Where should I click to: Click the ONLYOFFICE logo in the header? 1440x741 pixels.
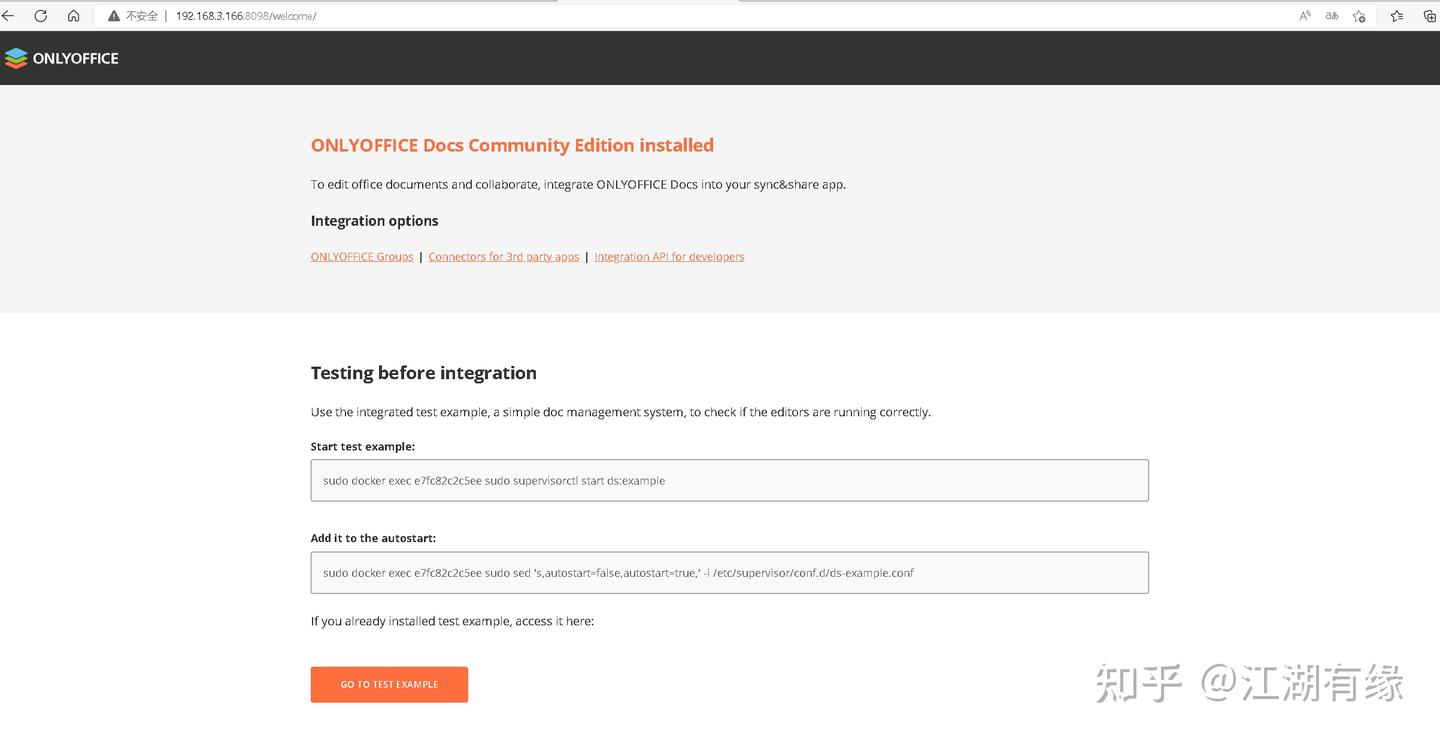[x=62, y=57]
